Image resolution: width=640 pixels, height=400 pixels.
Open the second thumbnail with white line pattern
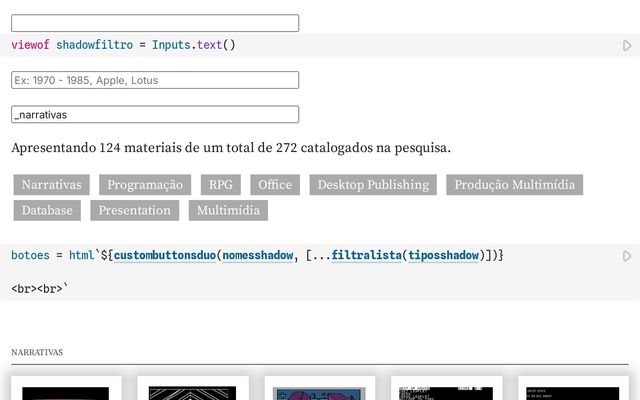pyautogui.click(x=193, y=388)
